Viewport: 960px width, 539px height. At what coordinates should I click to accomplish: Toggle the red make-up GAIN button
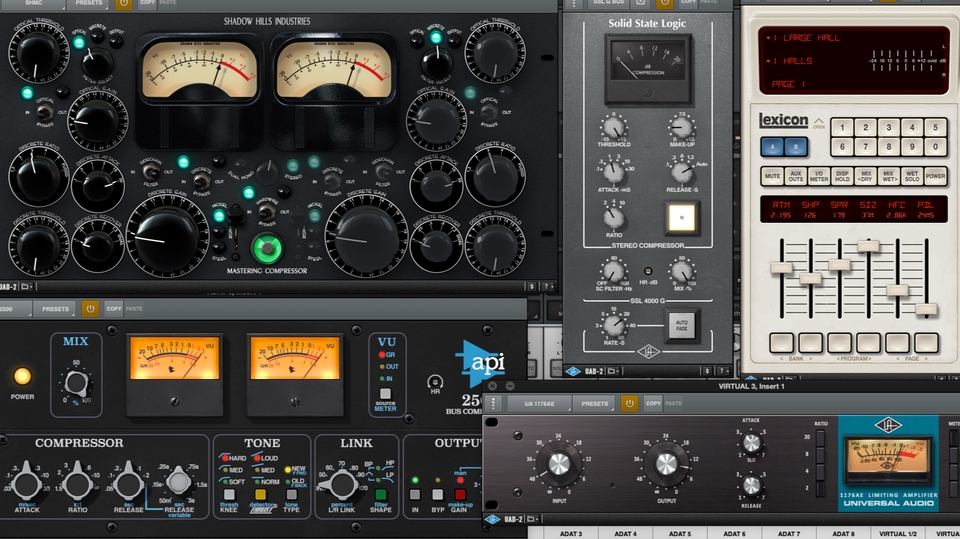point(460,494)
